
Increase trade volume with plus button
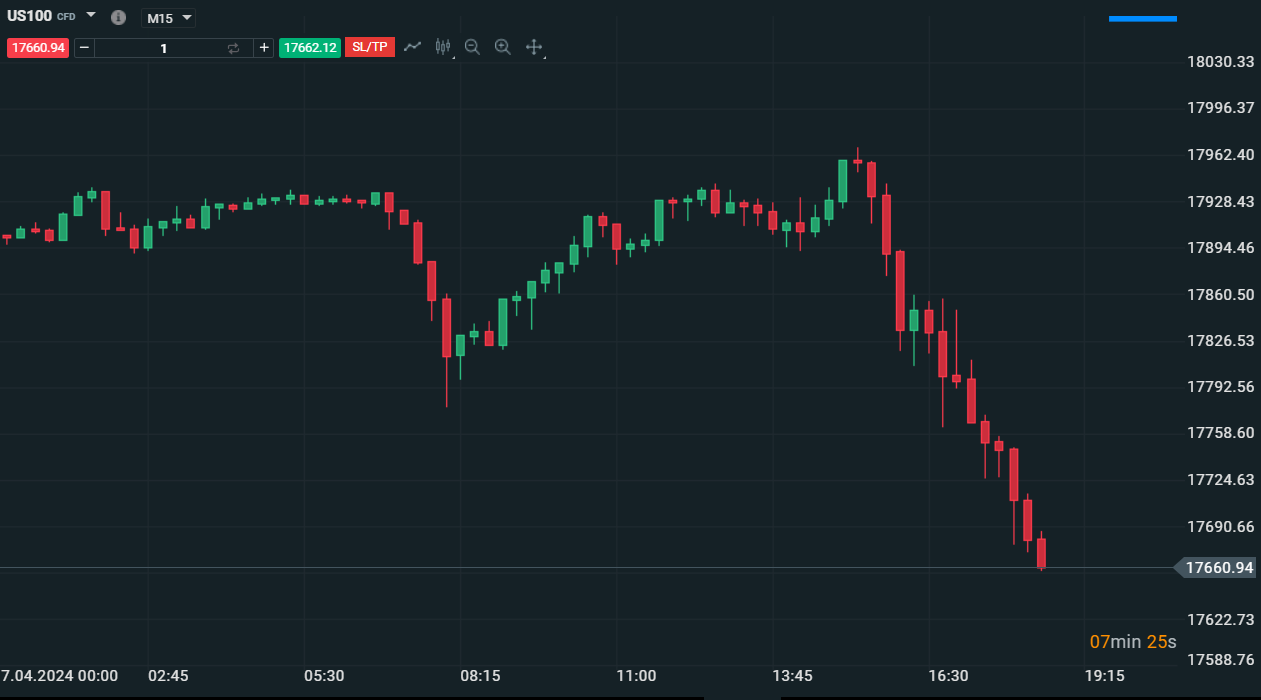264,48
